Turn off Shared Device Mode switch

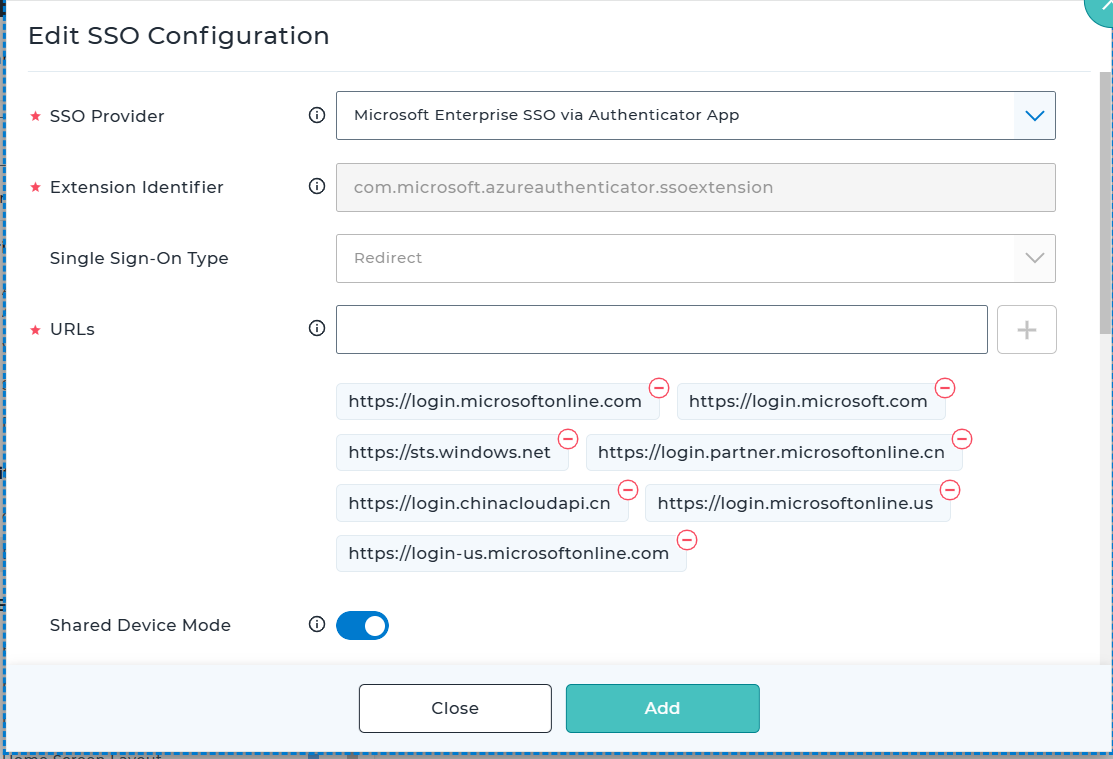(x=362, y=626)
